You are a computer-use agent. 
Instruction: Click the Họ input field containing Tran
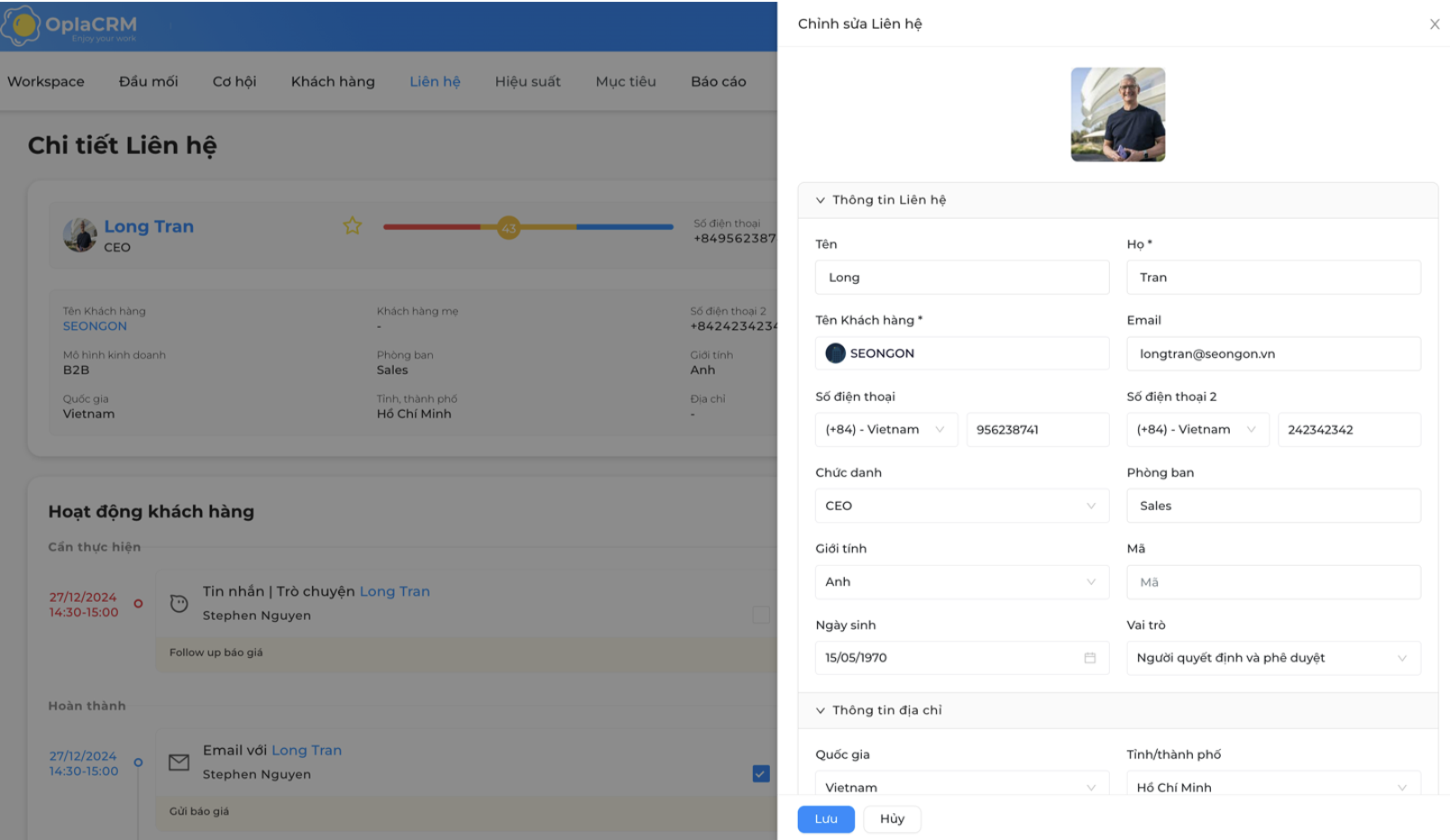(x=1273, y=278)
